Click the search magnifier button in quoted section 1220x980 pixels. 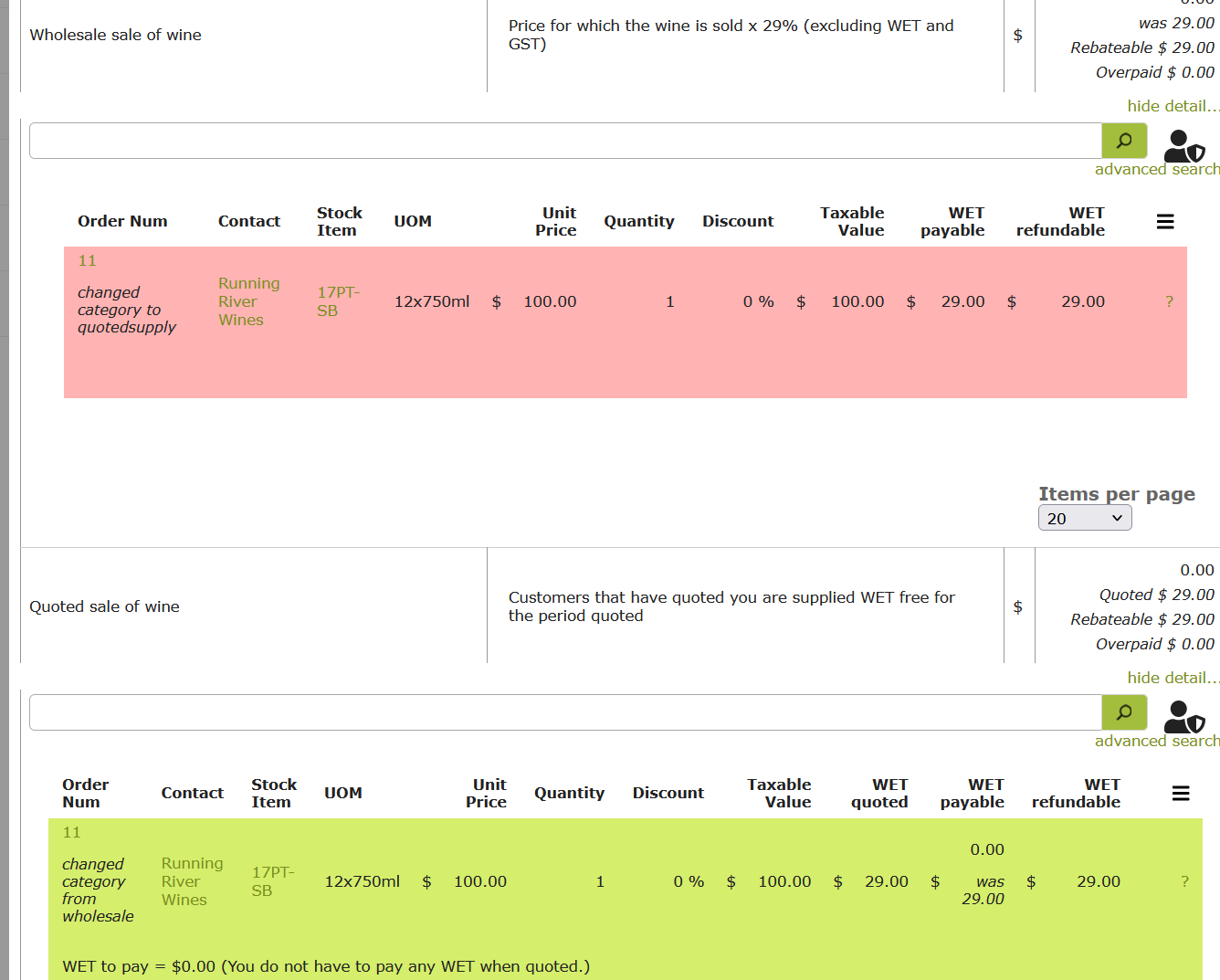1124,712
